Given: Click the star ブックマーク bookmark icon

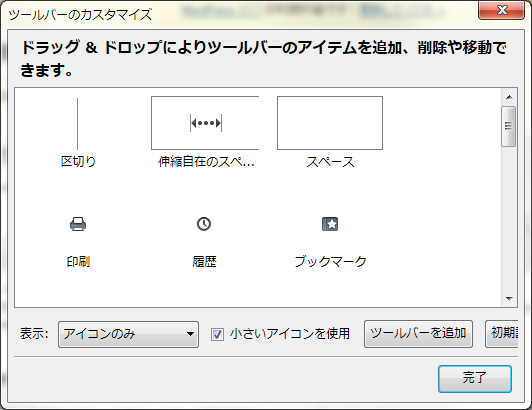Looking at the screenshot, I should pyautogui.click(x=330, y=224).
